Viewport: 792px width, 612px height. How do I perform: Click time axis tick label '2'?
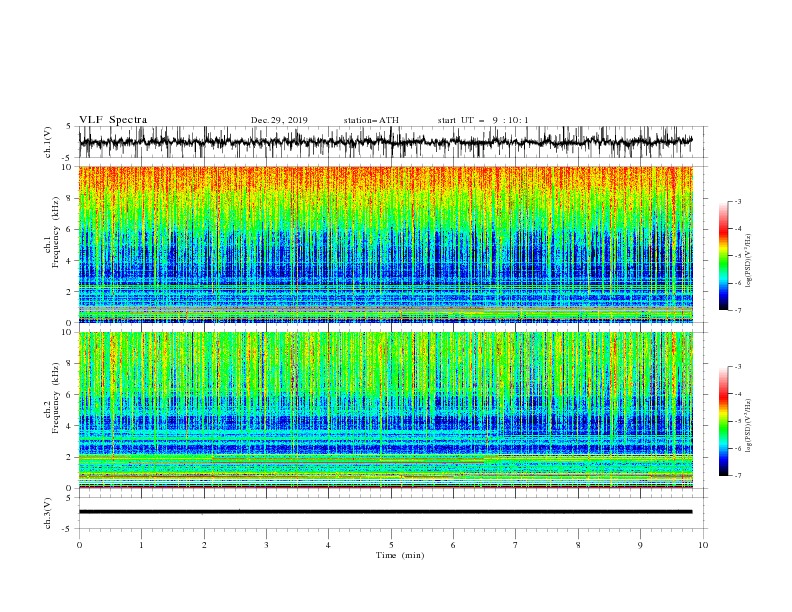(x=204, y=545)
